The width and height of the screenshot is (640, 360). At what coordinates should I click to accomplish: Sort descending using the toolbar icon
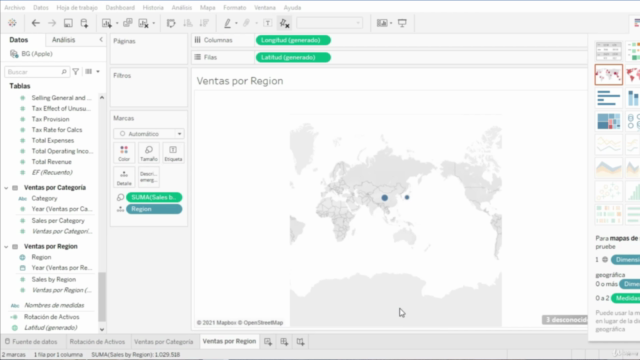tap(204, 23)
